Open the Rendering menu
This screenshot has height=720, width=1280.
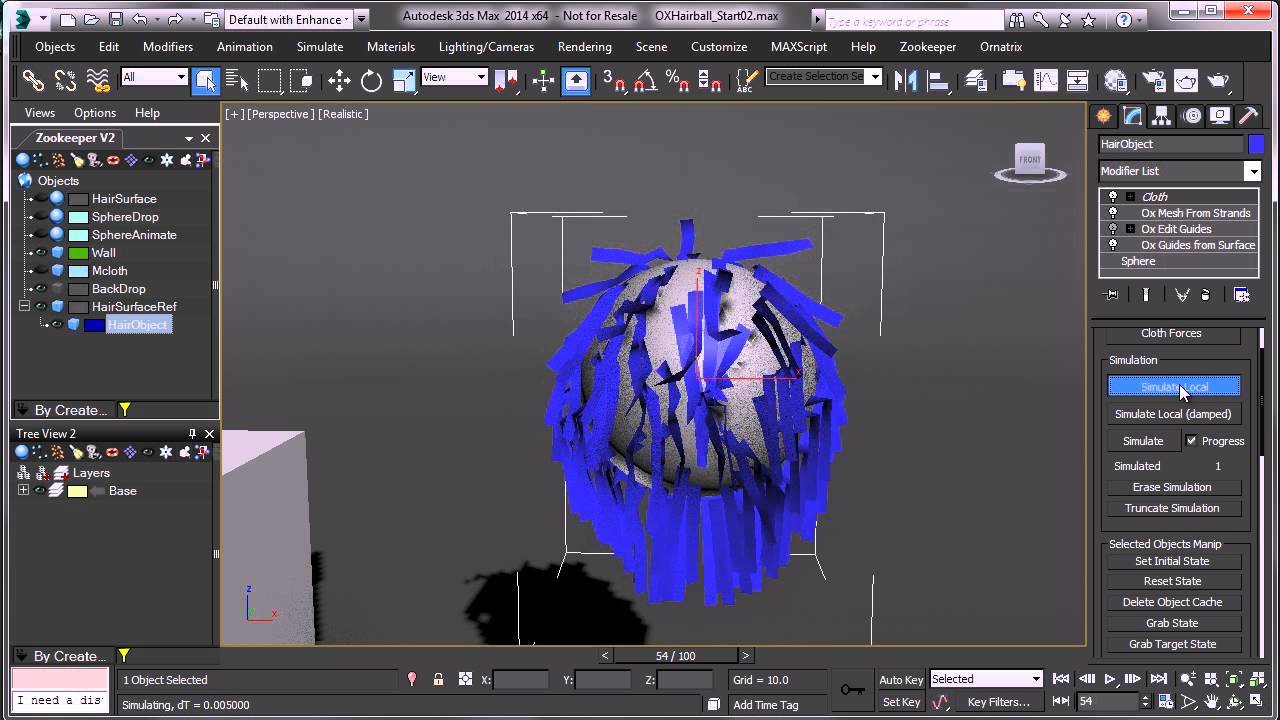pos(585,47)
